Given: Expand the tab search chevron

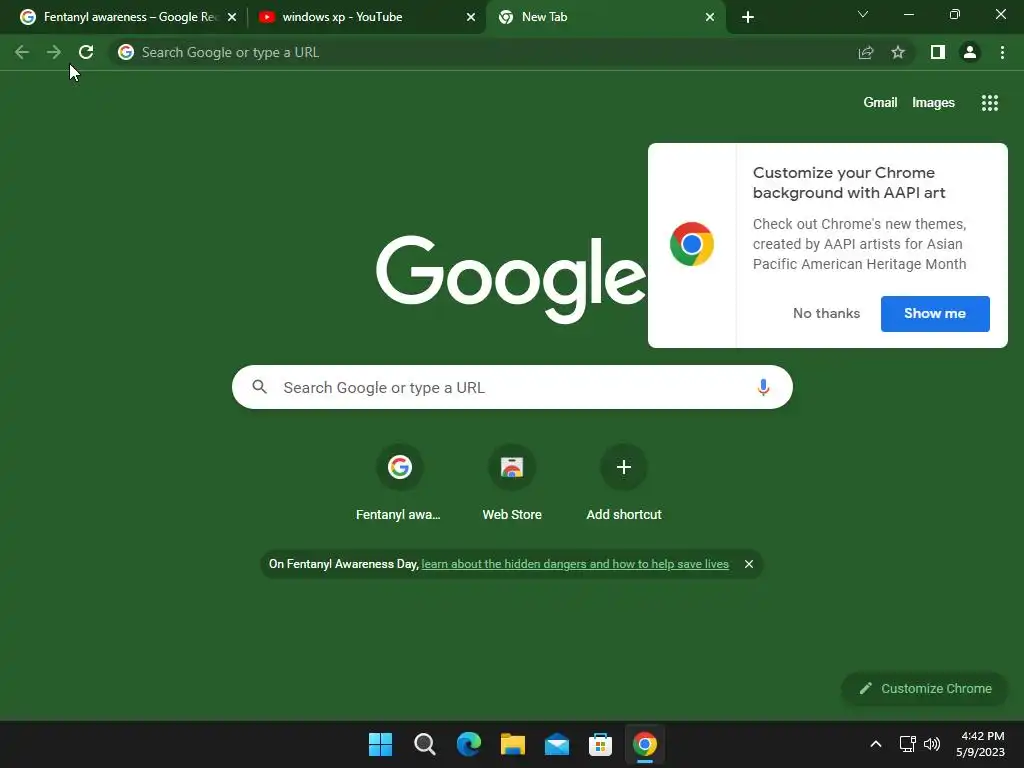Looking at the screenshot, I should point(863,14).
